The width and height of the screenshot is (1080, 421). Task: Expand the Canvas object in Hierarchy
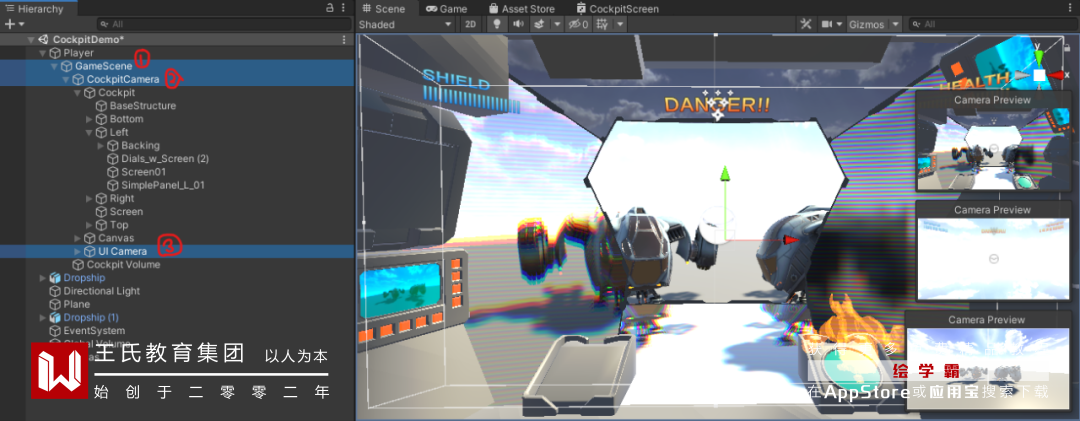coord(77,238)
